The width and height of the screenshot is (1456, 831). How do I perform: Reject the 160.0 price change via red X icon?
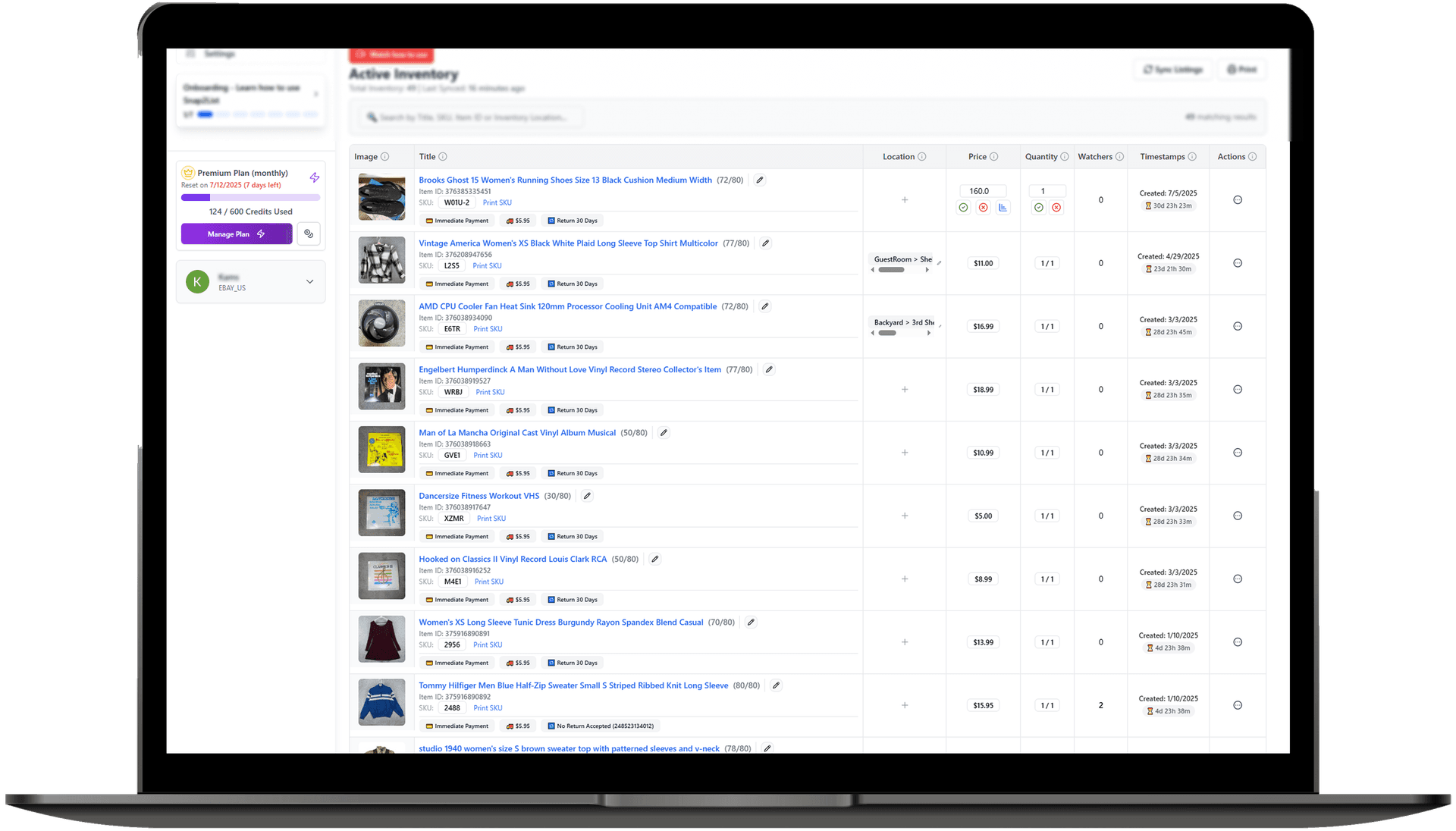tap(983, 207)
